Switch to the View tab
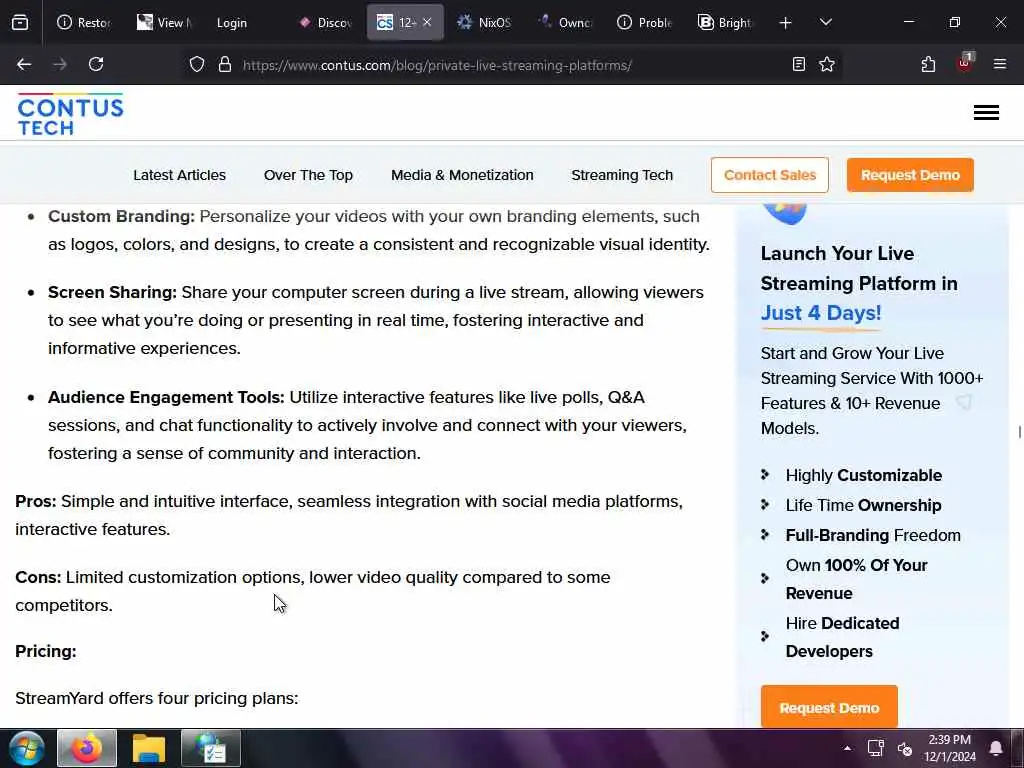1024x768 pixels. pos(165,23)
